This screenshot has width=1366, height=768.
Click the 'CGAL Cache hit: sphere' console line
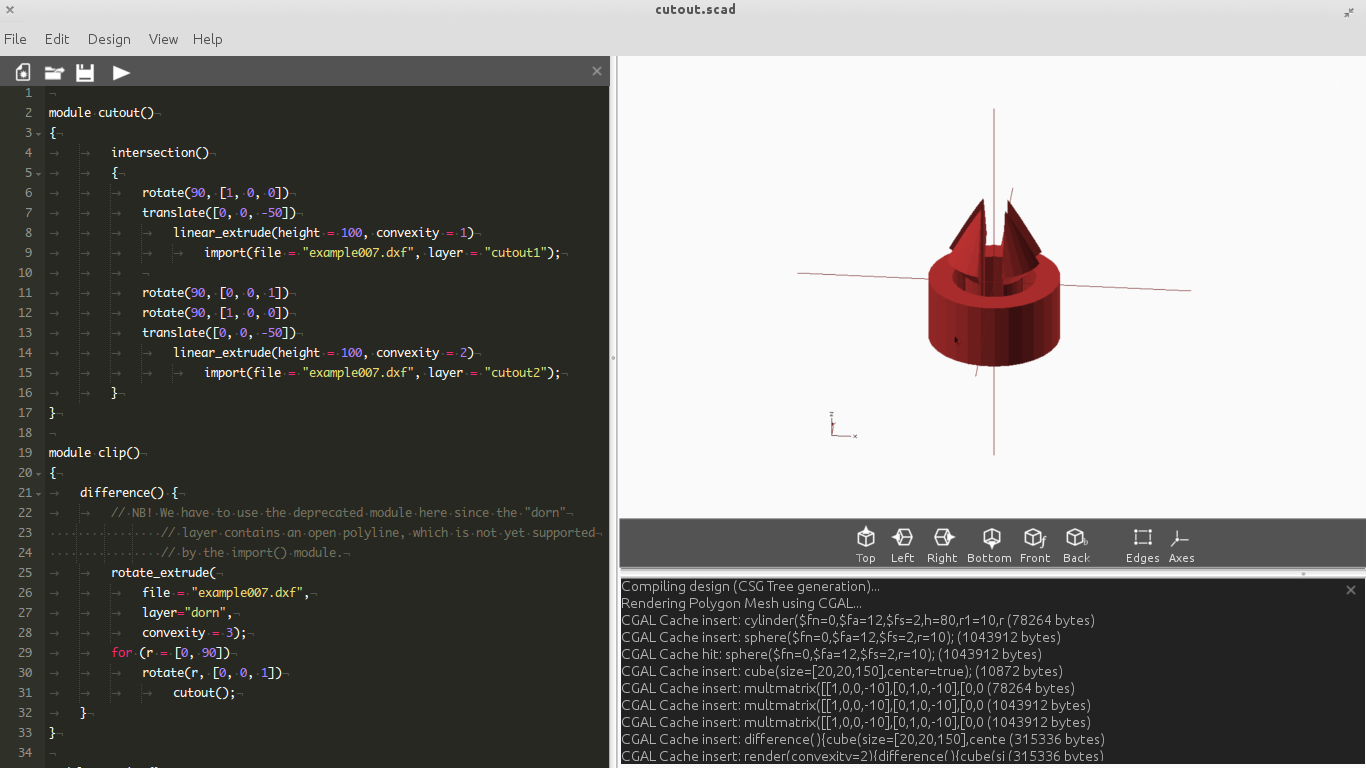pos(831,655)
